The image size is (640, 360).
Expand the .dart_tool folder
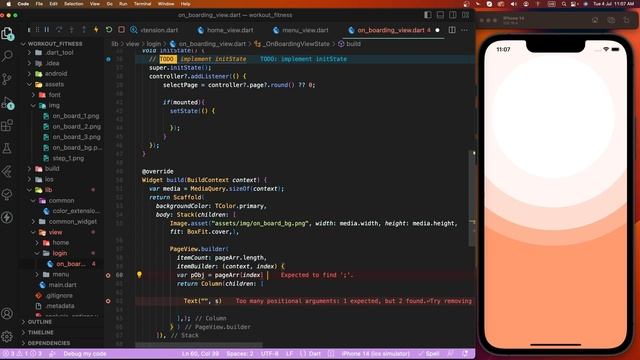60,53
